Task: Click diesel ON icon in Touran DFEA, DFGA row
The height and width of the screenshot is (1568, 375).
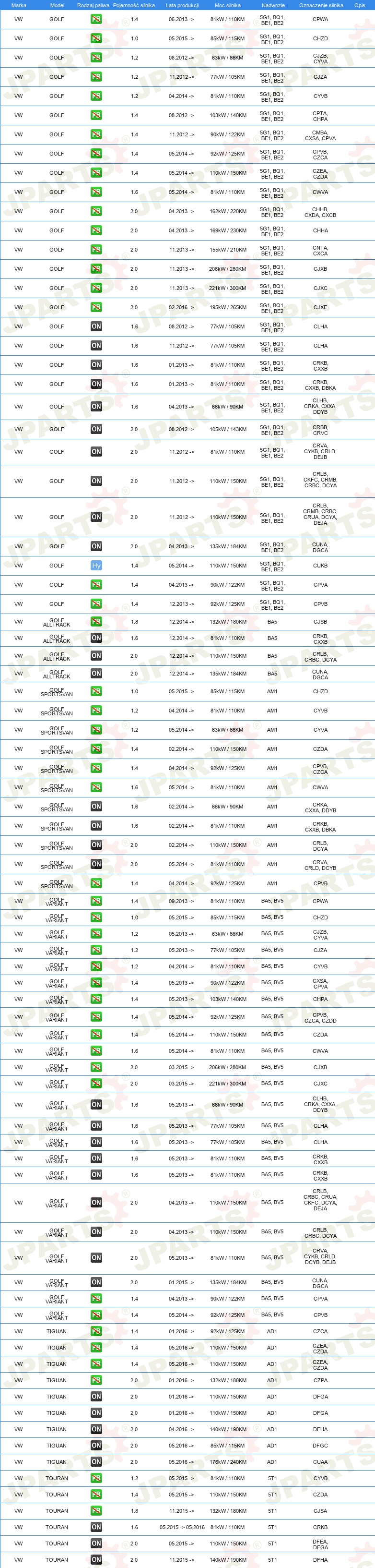Action: (96, 1543)
